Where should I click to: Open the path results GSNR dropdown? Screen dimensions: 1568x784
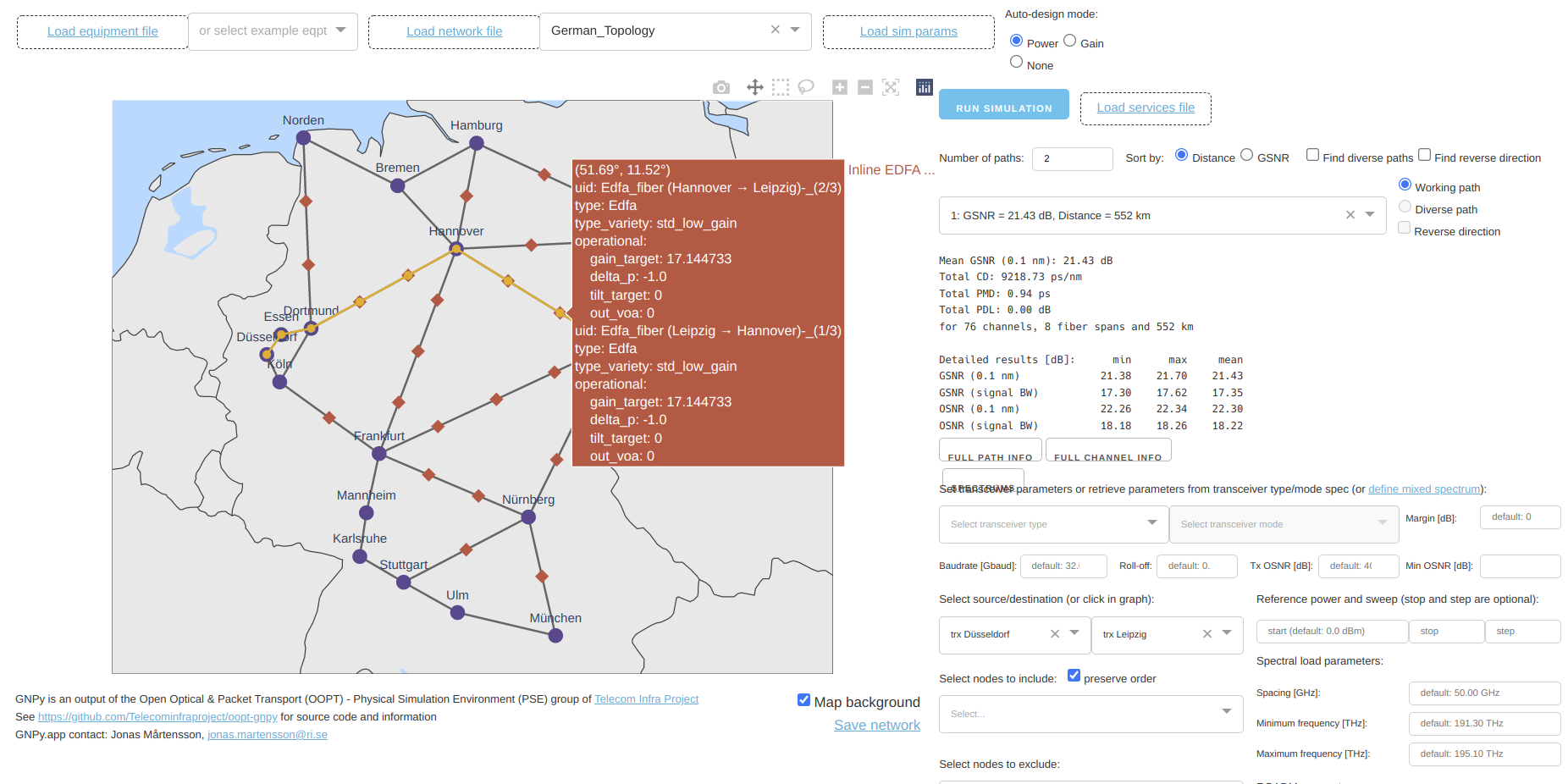[1369, 215]
